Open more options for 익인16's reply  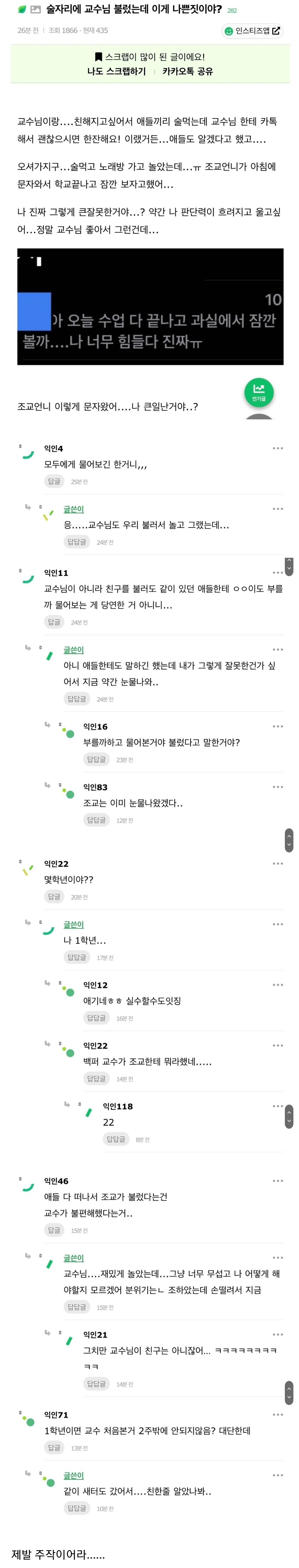pos(278,726)
